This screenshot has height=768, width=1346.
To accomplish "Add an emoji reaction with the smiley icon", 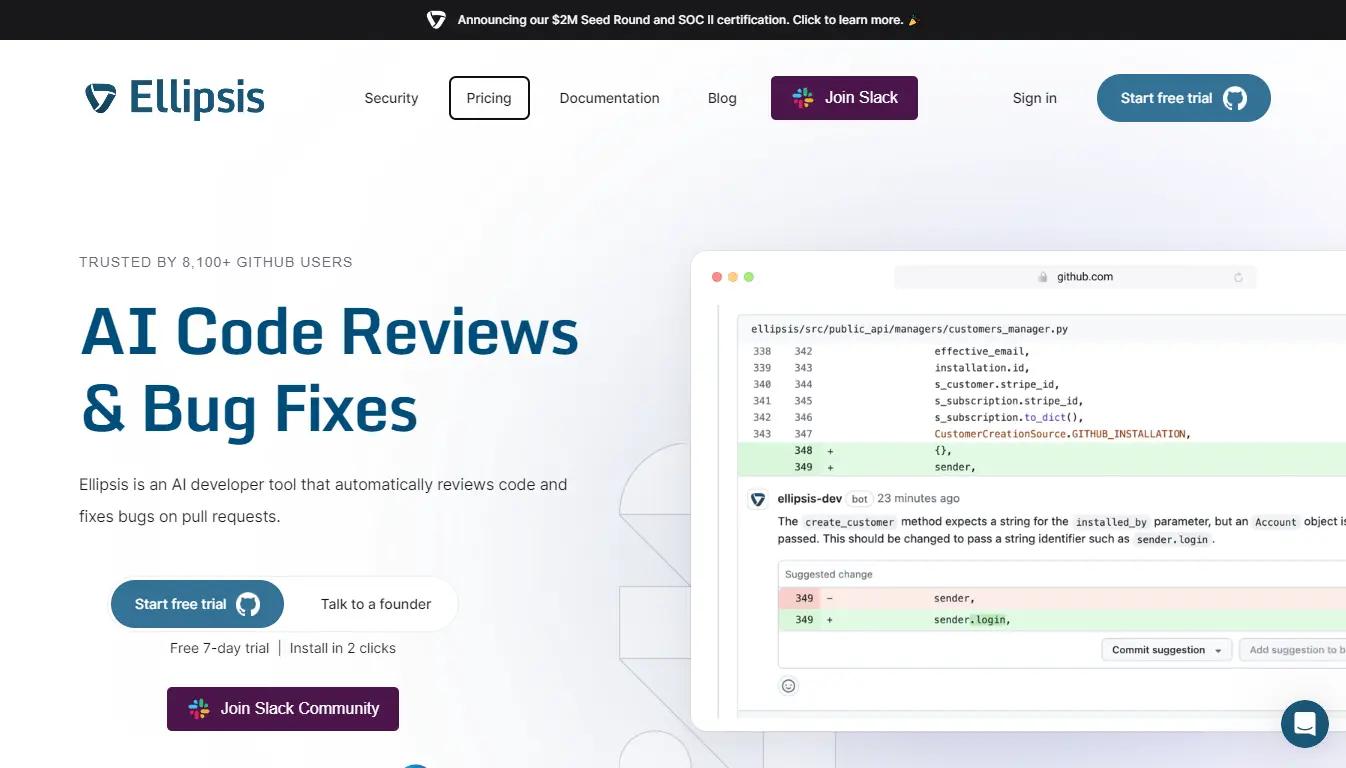I will tap(788, 686).
